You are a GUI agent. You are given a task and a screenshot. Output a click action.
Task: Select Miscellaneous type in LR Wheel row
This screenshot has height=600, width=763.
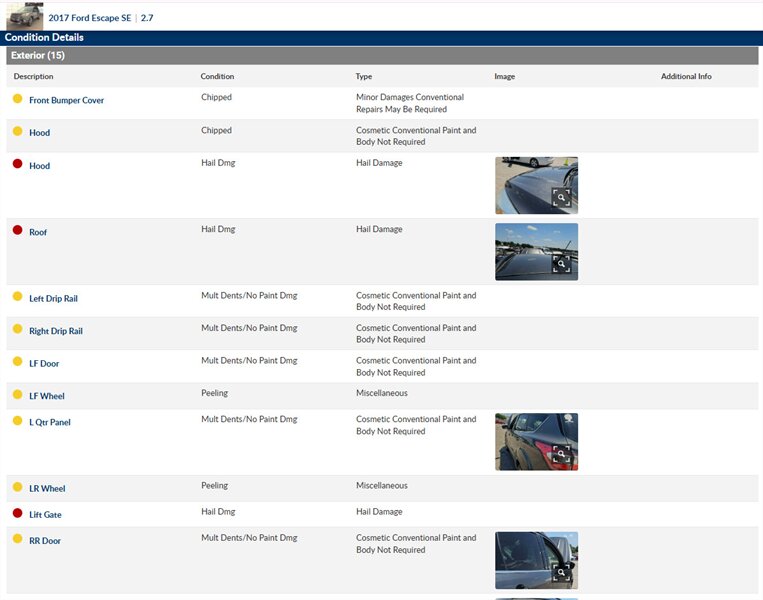[x=382, y=486]
